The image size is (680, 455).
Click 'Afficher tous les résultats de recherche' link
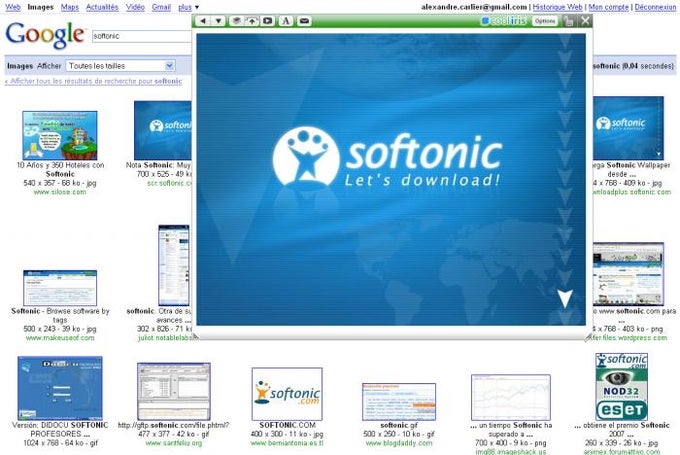pos(93,81)
